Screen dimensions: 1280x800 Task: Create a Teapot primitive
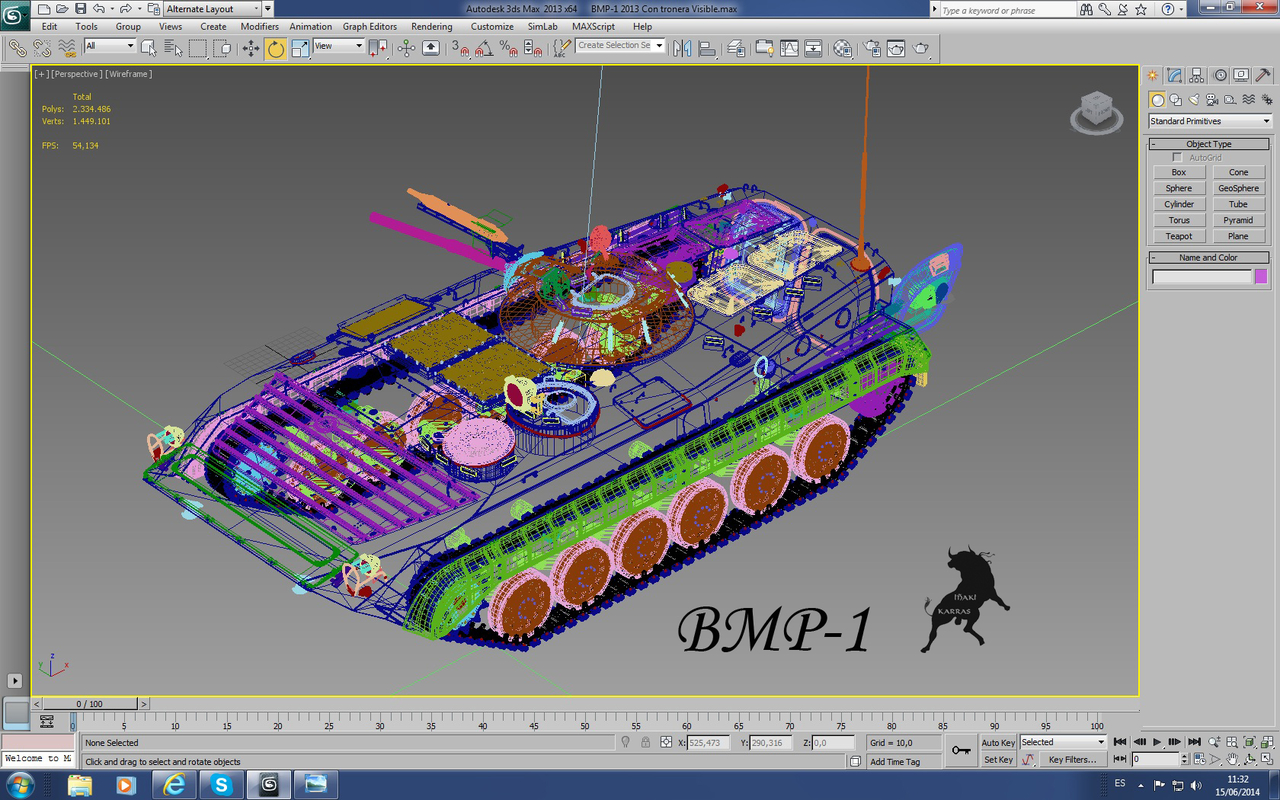click(x=1178, y=236)
